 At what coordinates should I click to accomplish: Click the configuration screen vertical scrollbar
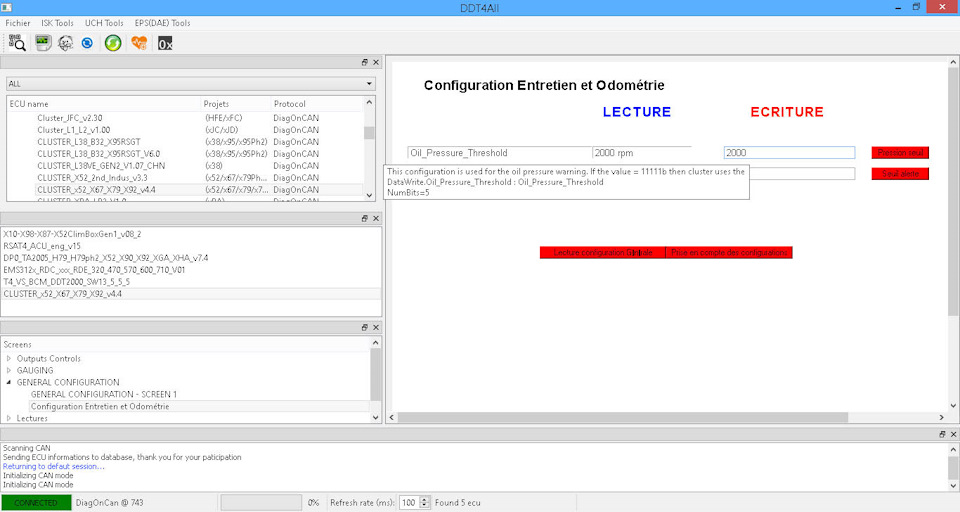(x=953, y=193)
